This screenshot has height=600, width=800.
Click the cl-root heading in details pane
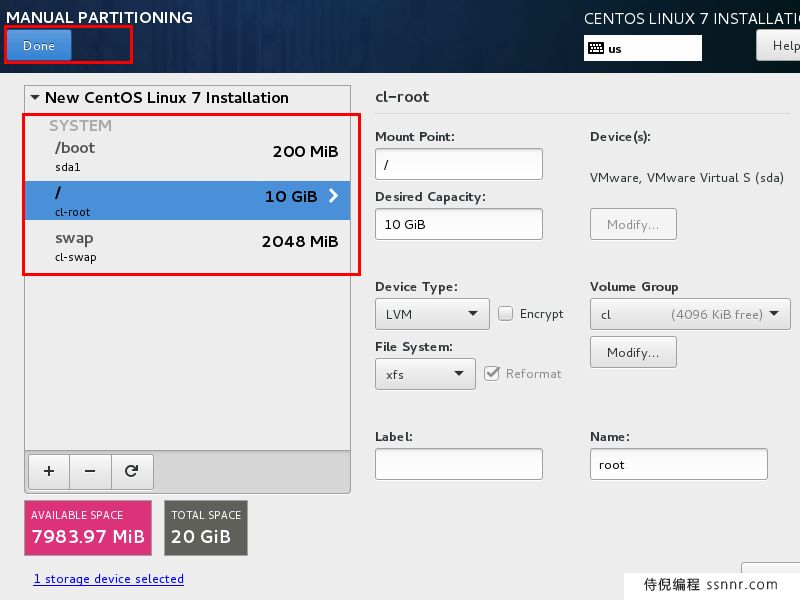pos(402,97)
